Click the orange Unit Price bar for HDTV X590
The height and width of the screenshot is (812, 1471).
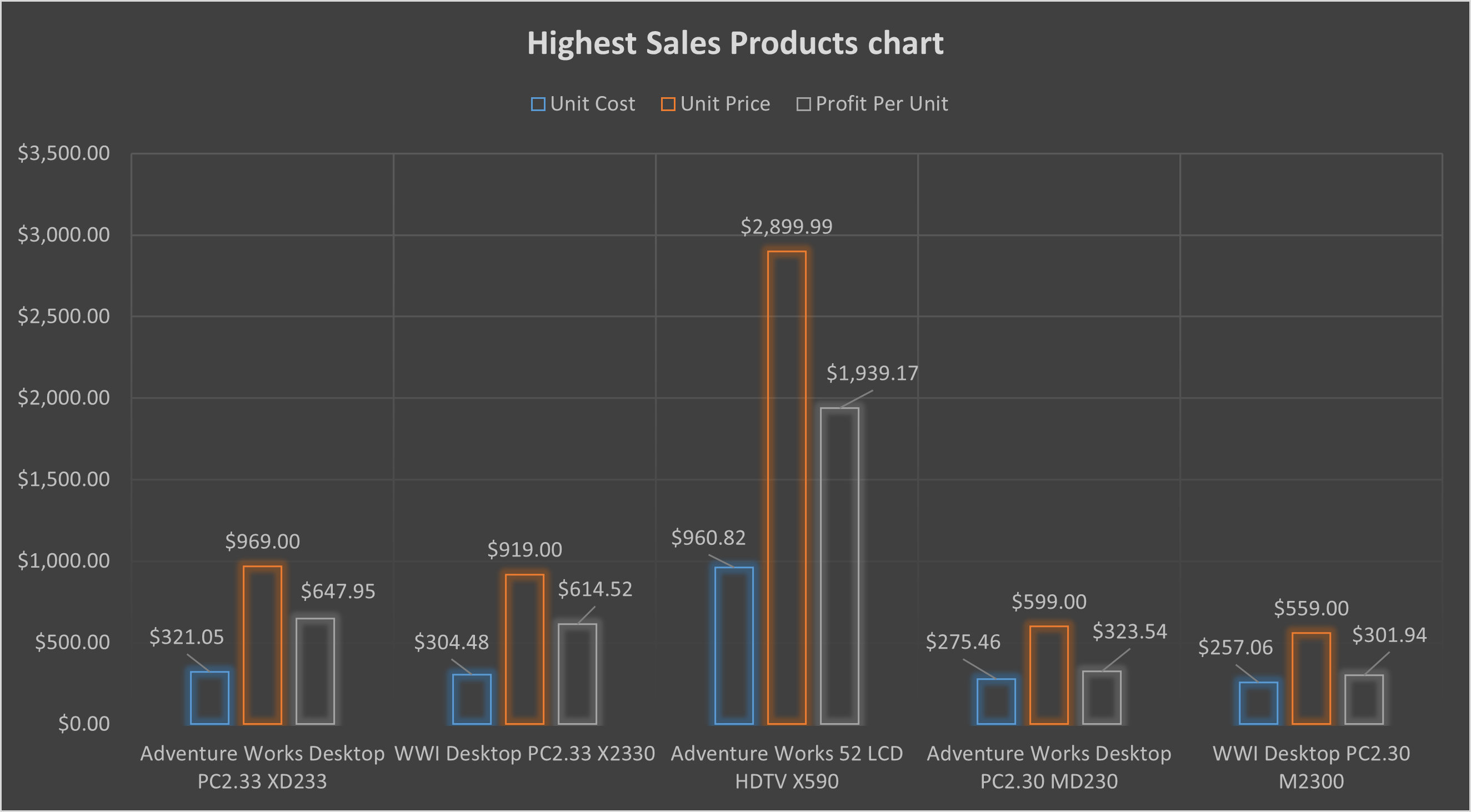click(787, 488)
